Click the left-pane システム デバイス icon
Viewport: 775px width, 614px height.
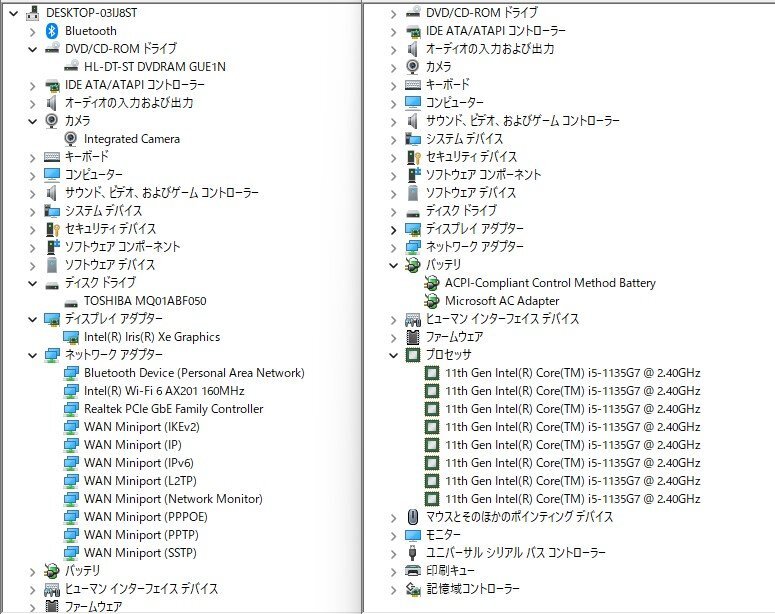click(x=52, y=211)
